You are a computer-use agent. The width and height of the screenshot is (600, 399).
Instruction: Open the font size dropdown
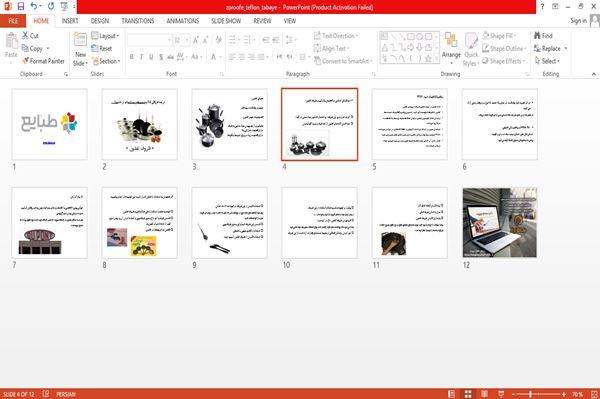tap(181, 40)
